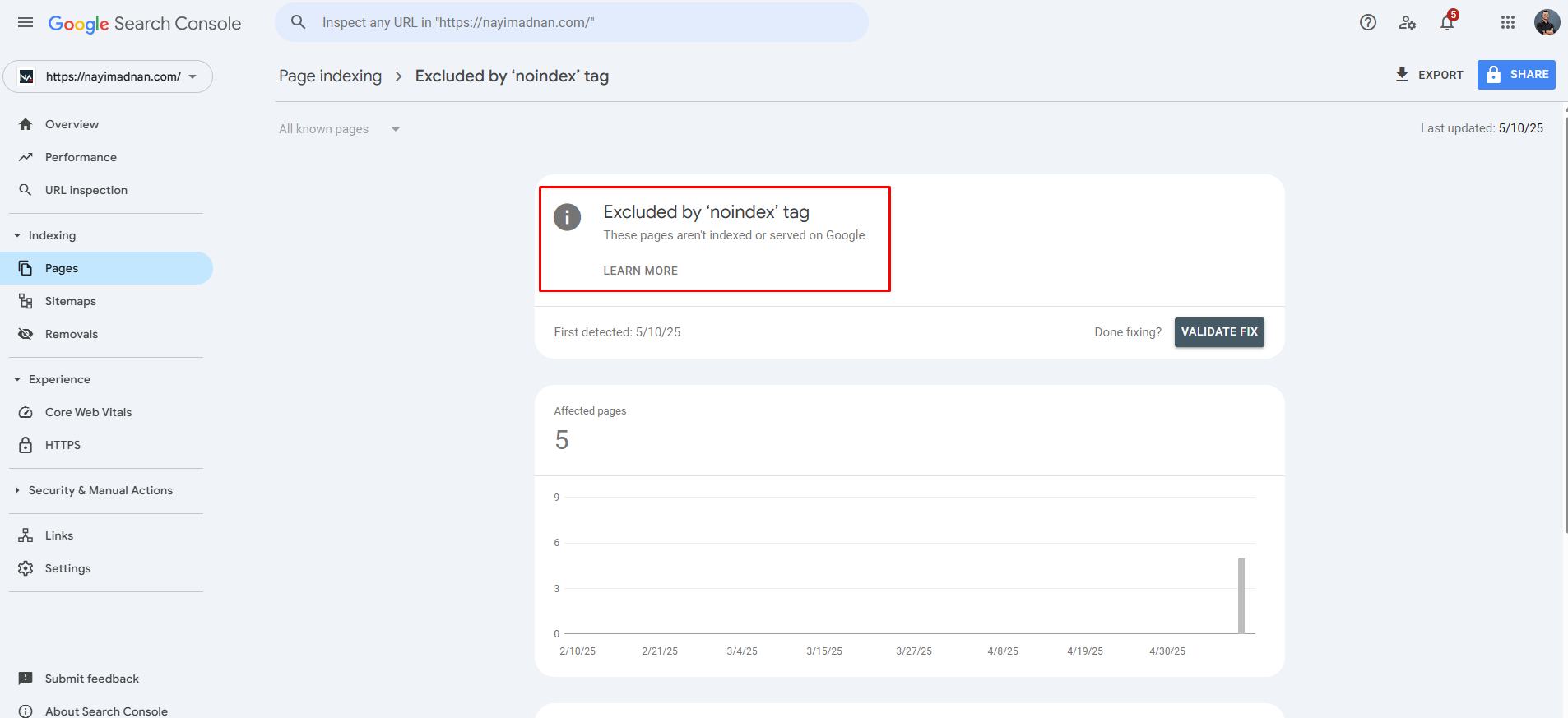Open the hamburger main menu
The width and height of the screenshot is (1568, 718).
click(26, 23)
